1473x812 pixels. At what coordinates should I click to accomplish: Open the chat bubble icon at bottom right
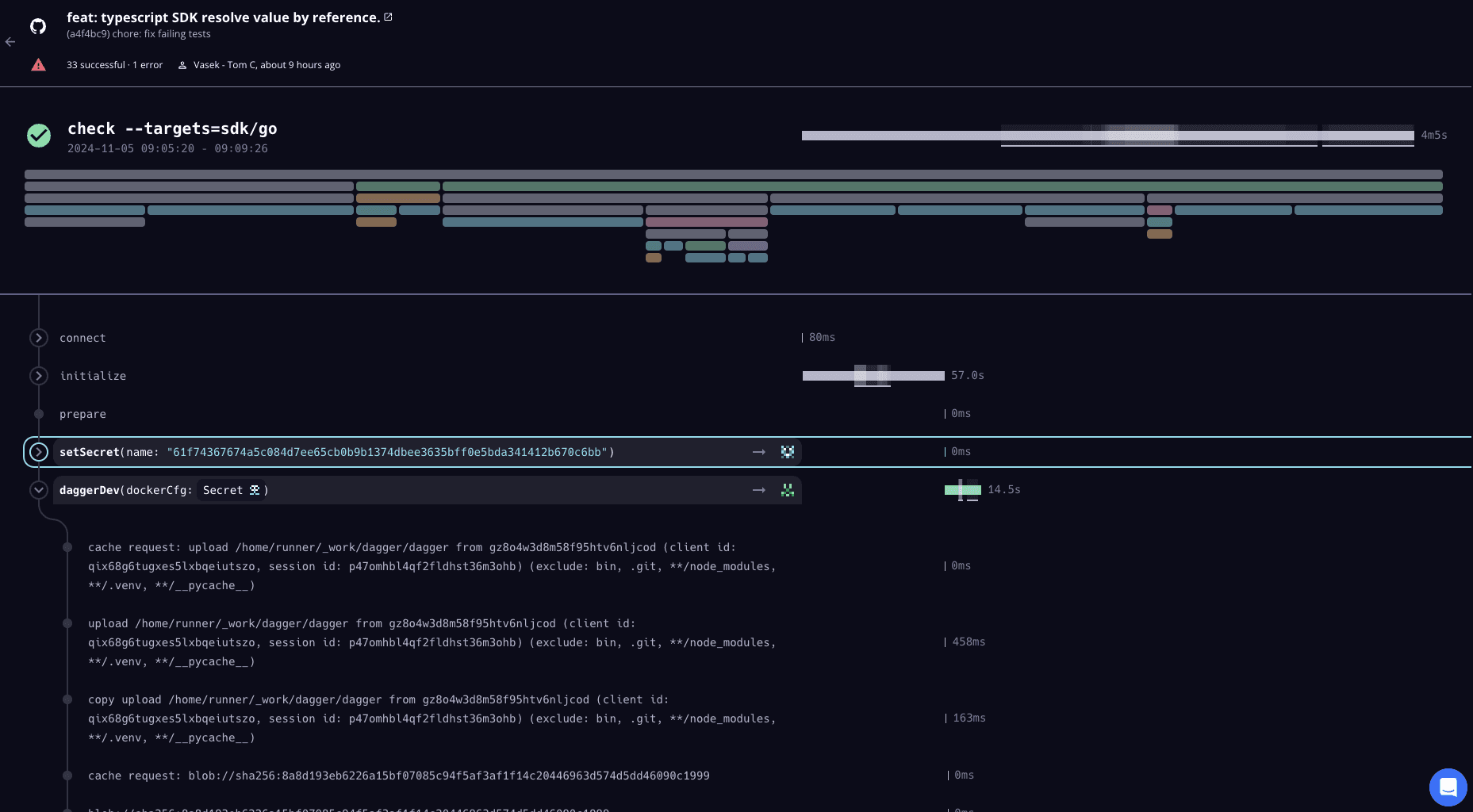click(1448, 787)
